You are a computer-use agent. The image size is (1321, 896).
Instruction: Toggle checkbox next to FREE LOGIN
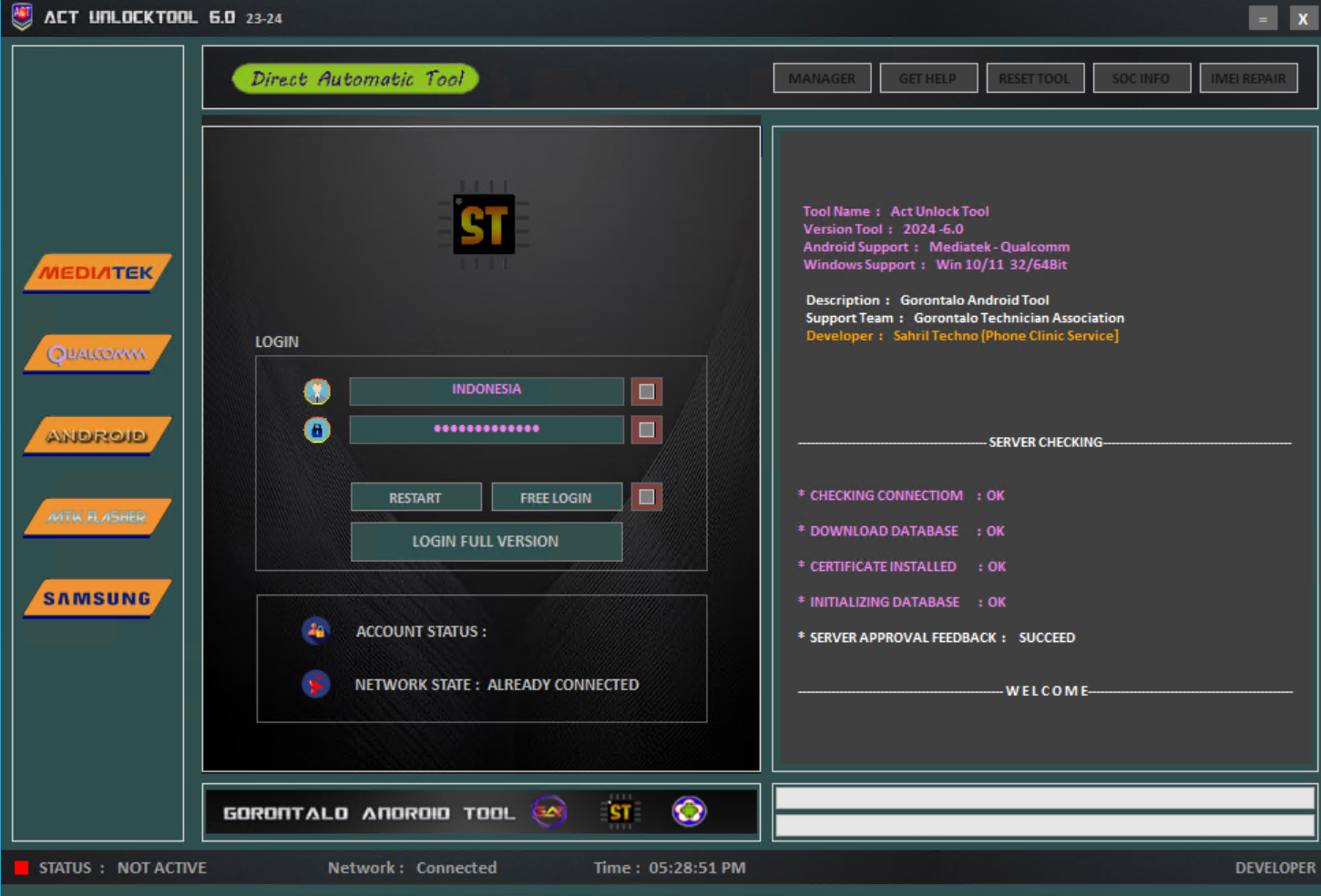(647, 497)
